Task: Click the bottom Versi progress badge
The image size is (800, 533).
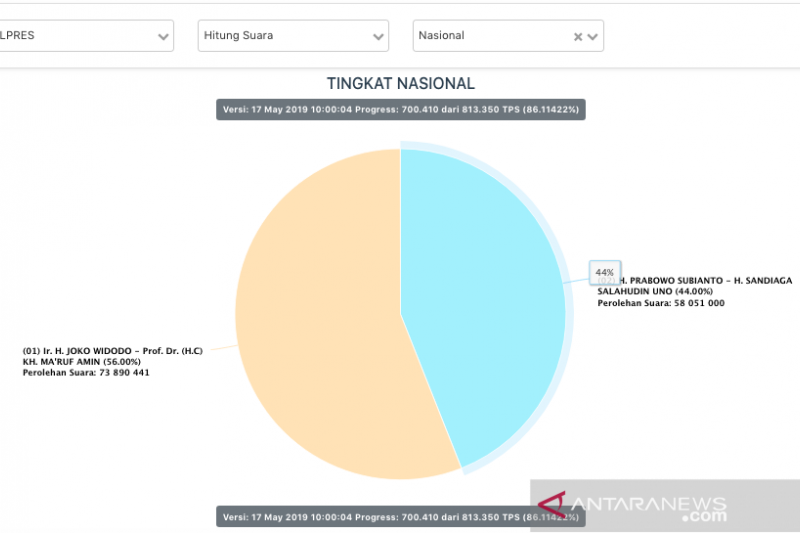Action: pos(401,517)
